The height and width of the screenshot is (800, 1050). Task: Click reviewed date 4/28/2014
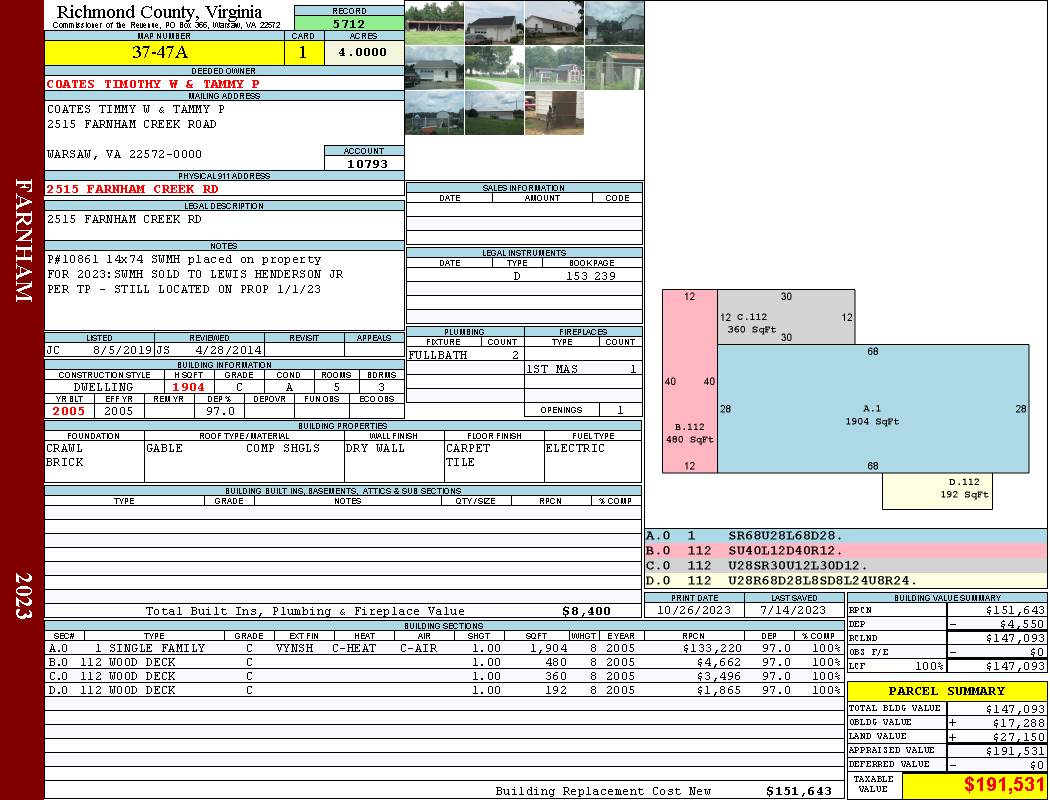tap(228, 349)
